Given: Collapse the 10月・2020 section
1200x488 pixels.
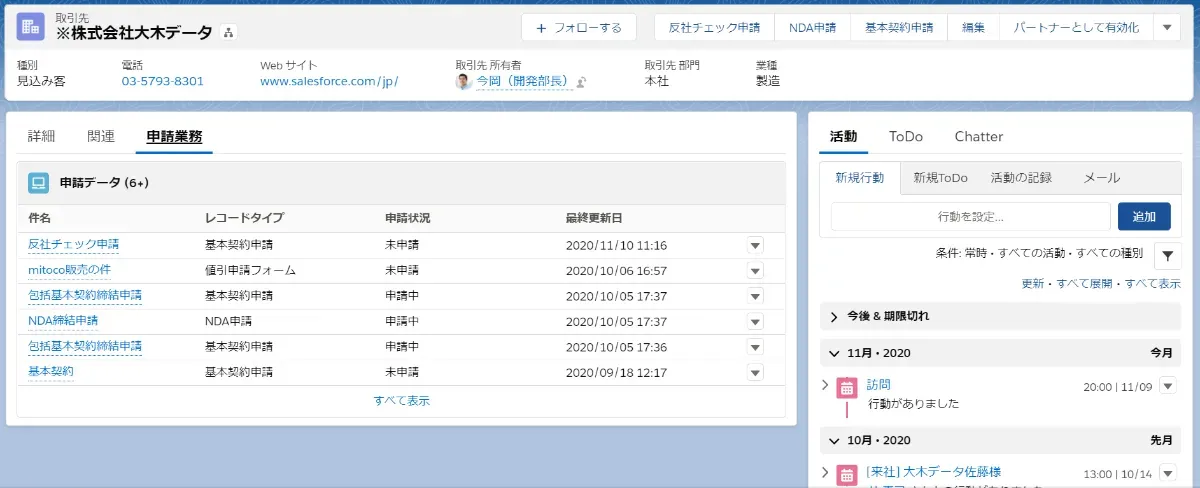Looking at the screenshot, I should click(x=835, y=440).
